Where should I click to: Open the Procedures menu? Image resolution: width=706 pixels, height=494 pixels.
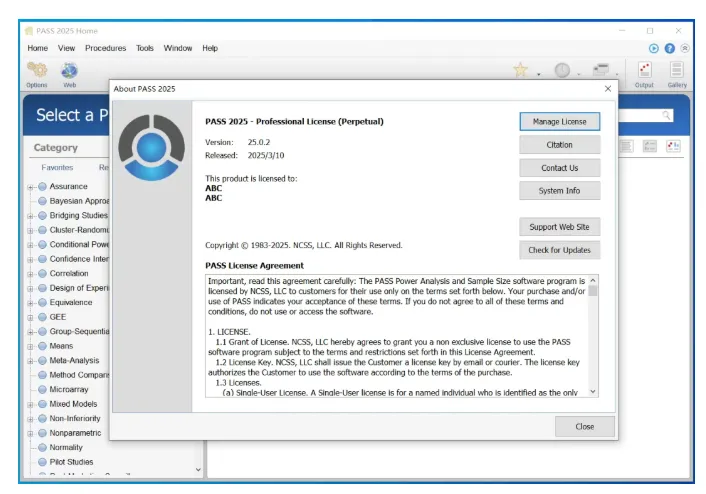click(x=105, y=48)
